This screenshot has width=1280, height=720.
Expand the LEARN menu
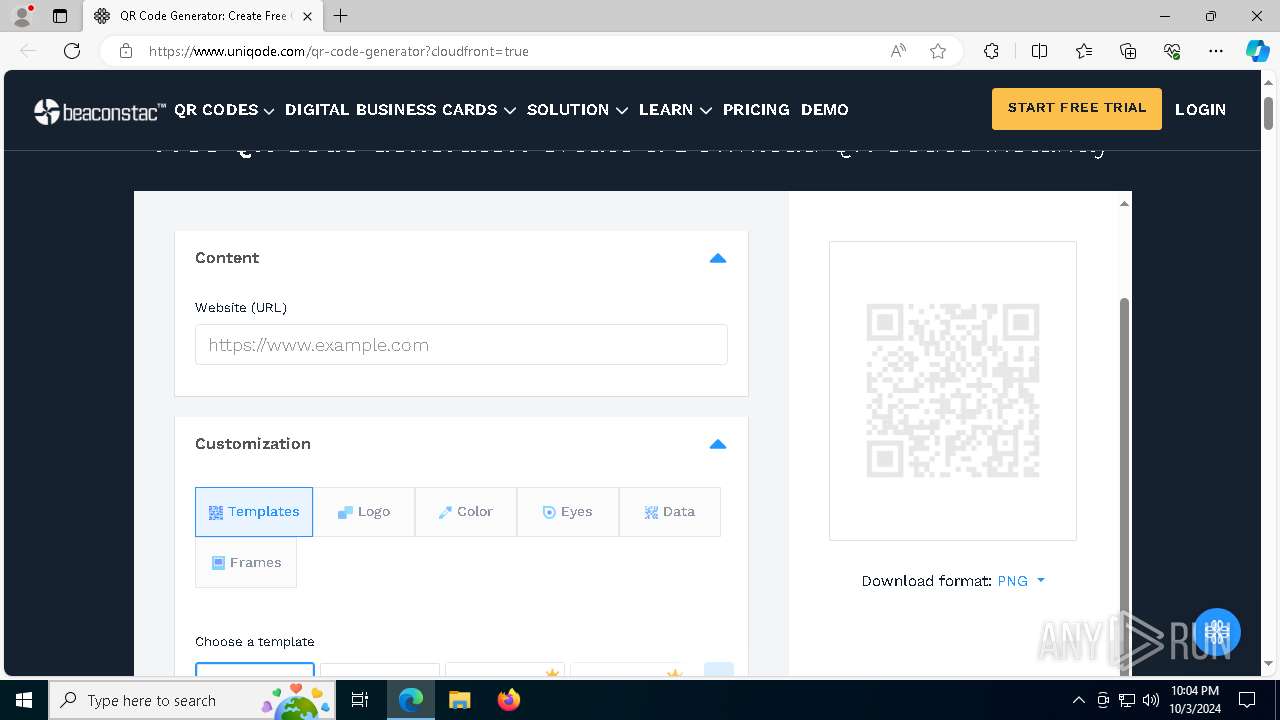pos(675,110)
